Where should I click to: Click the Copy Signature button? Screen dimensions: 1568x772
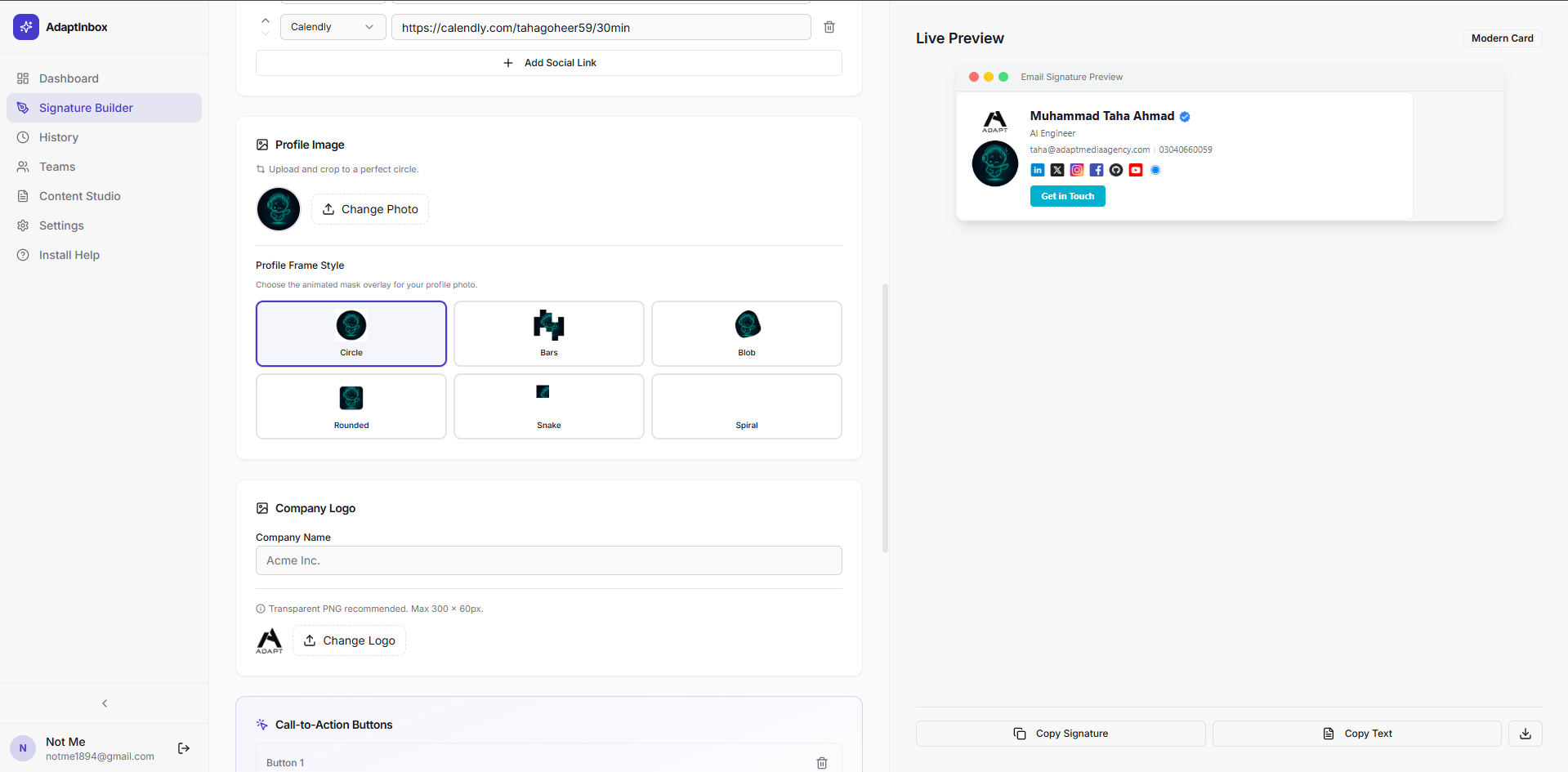[1061, 734]
